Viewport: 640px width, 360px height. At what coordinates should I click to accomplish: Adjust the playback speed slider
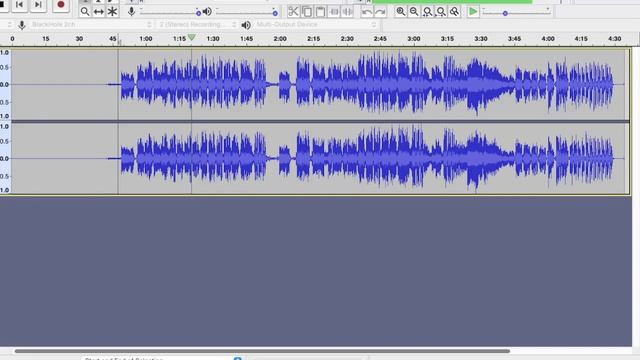pos(516,13)
